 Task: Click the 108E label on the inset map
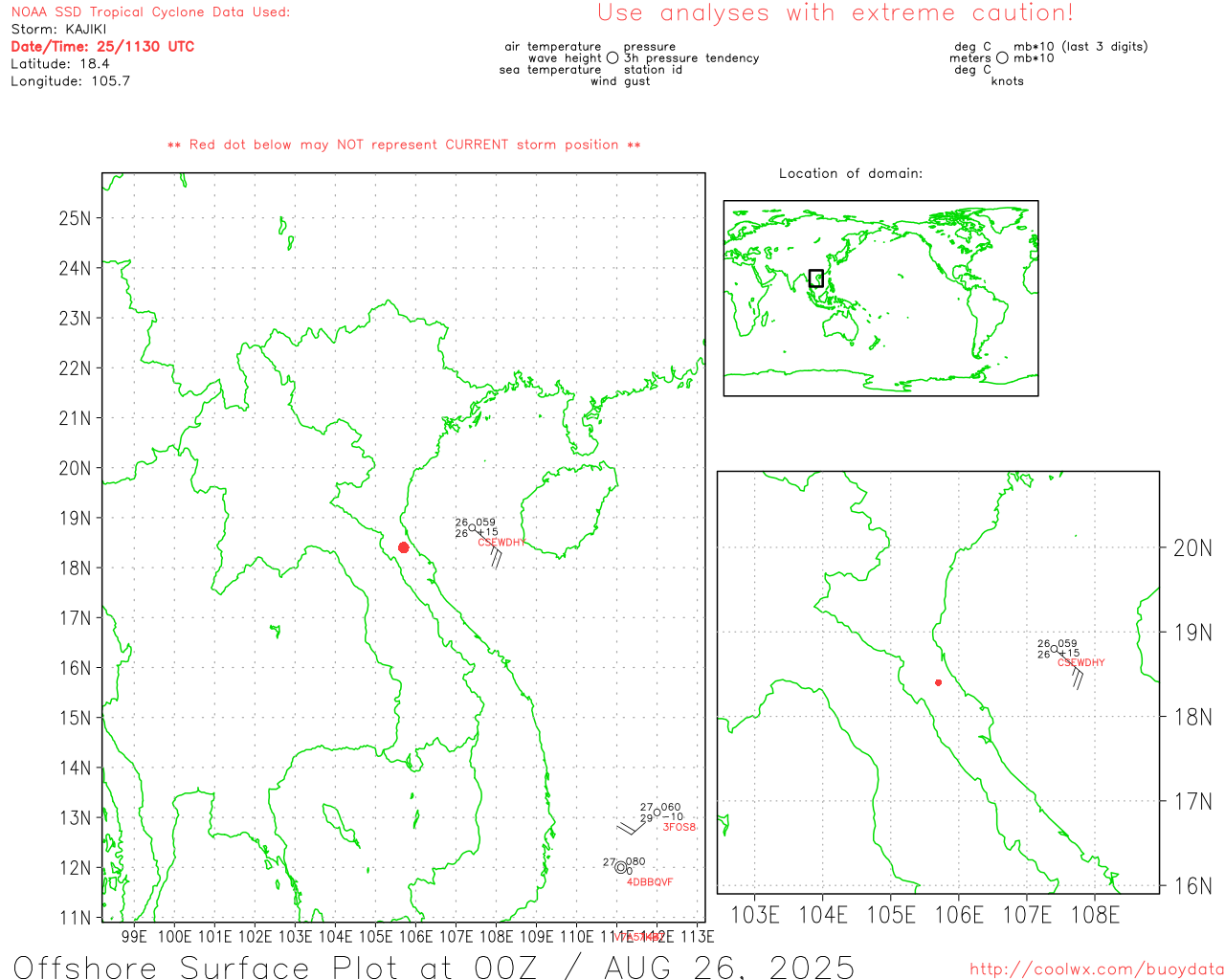point(1095,916)
